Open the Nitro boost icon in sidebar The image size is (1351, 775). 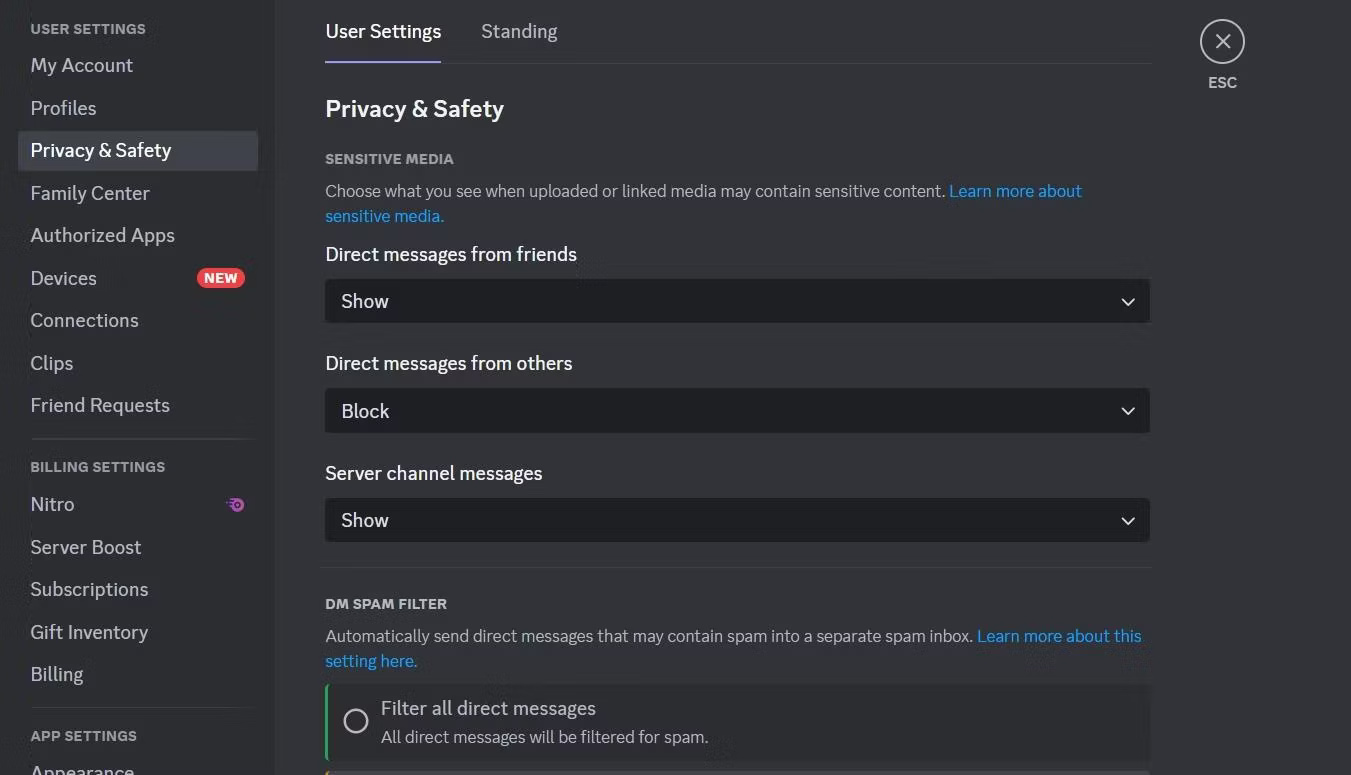(235, 504)
